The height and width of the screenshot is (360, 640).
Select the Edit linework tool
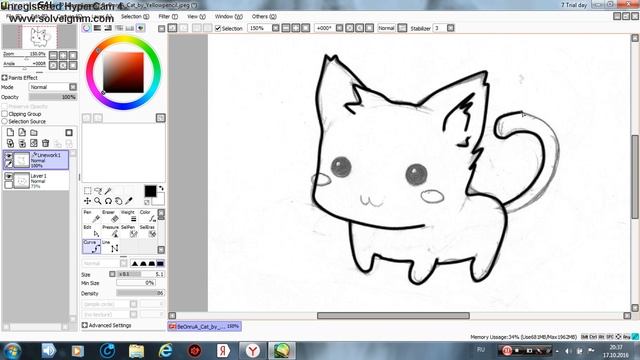pyautogui.click(x=91, y=231)
